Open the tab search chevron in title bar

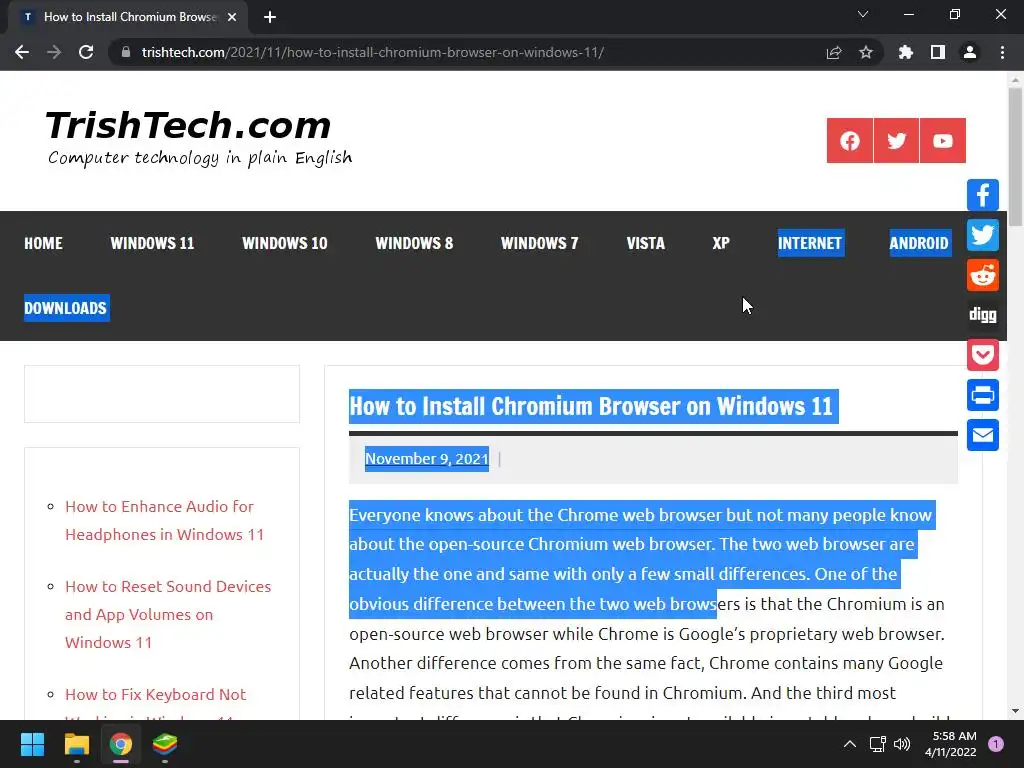tap(863, 14)
